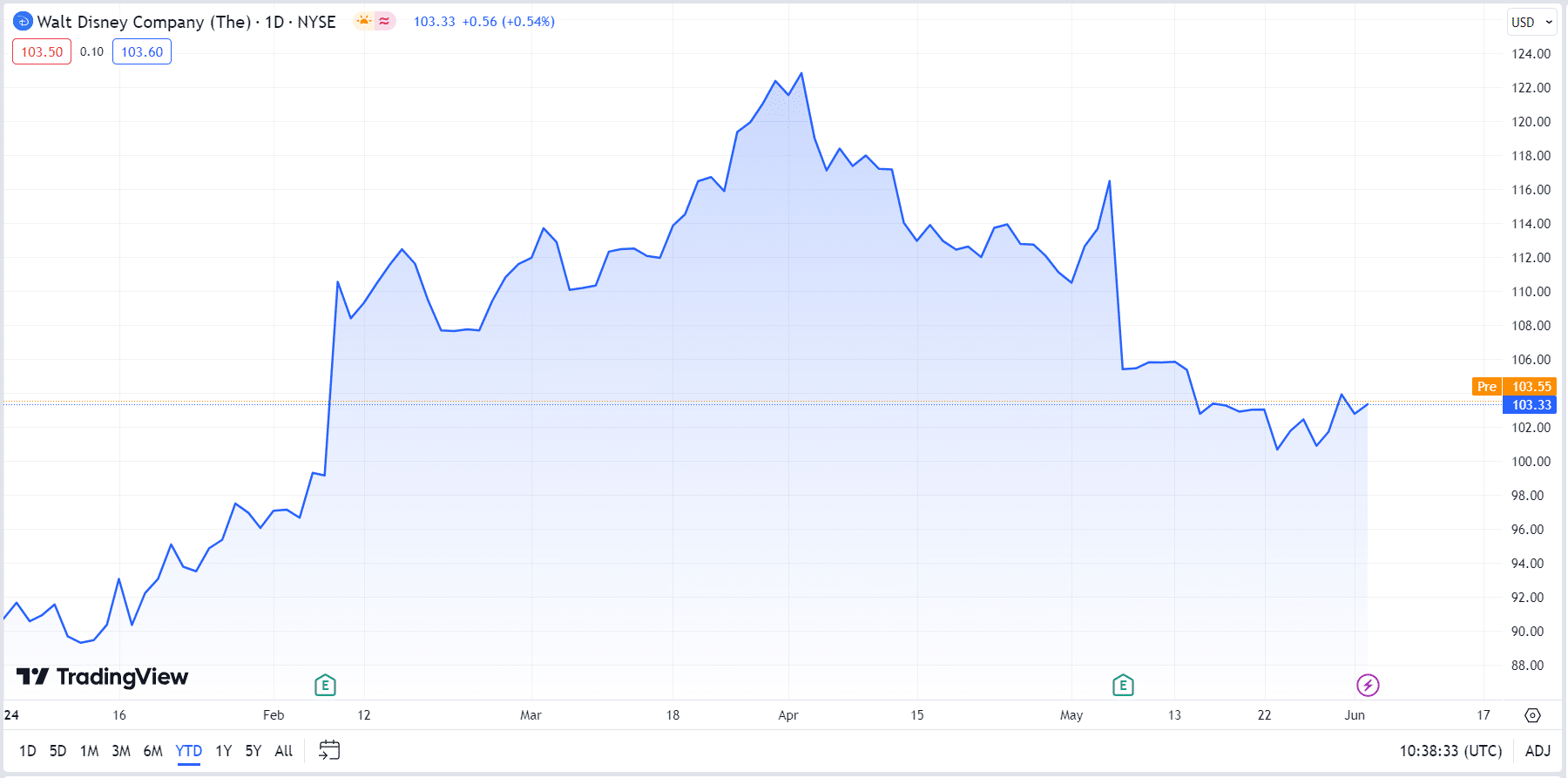This screenshot has height=778, width=1568.
Task: Open chart scale settings gear icon
Action: (1532, 715)
